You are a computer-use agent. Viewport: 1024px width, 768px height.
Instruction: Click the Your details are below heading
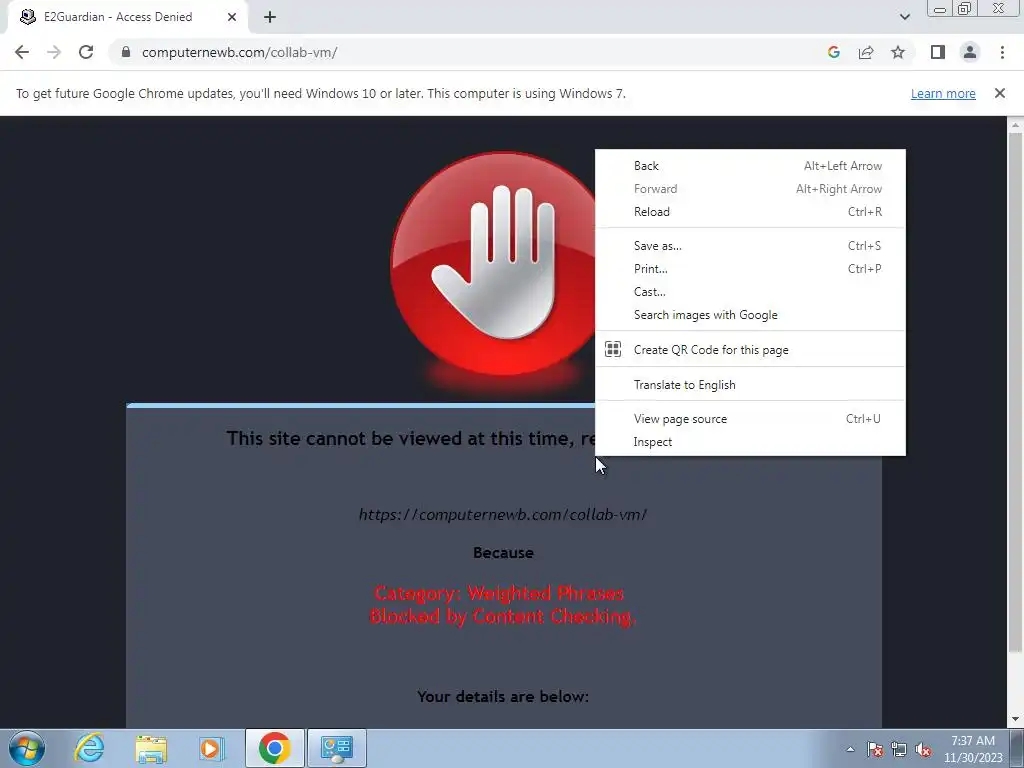503,697
